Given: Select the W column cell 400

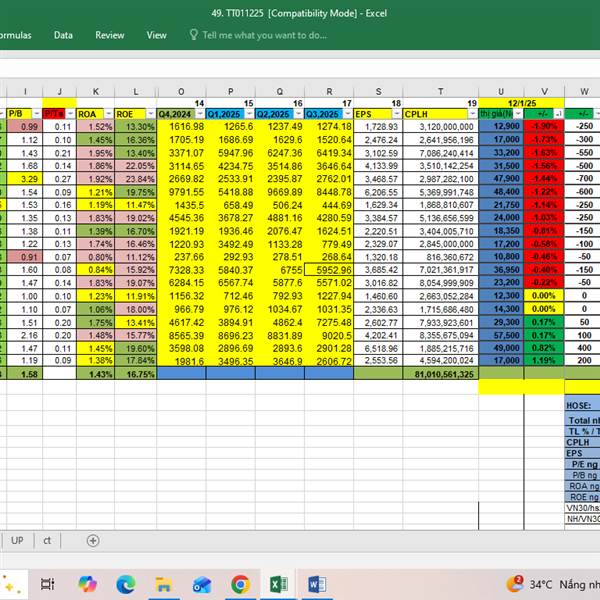Looking at the screenshot, I should coord(582,348).
